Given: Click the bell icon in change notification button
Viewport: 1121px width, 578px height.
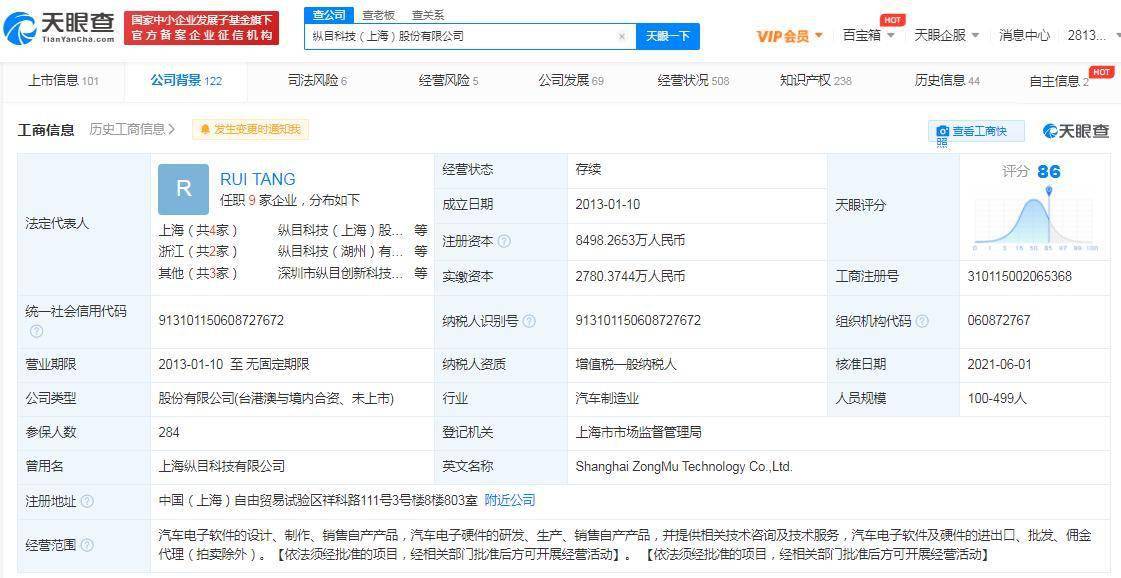Looking at the screenshot, I should pyautogui.click(x=205, y=129).
